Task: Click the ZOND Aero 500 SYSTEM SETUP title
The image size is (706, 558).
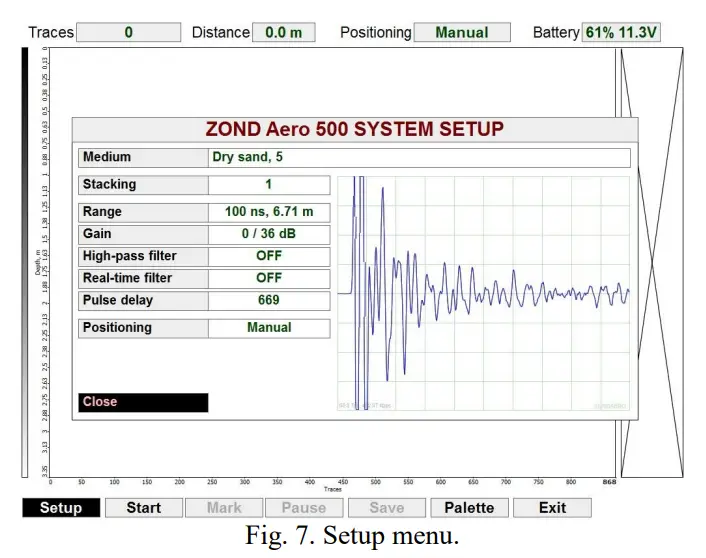Action: (355, 130)
